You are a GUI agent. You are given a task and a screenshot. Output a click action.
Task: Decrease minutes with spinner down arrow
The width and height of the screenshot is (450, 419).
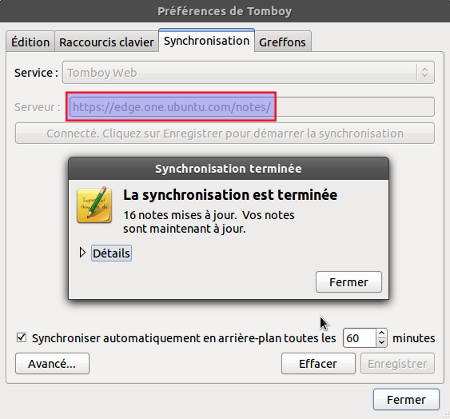point(382,342)
